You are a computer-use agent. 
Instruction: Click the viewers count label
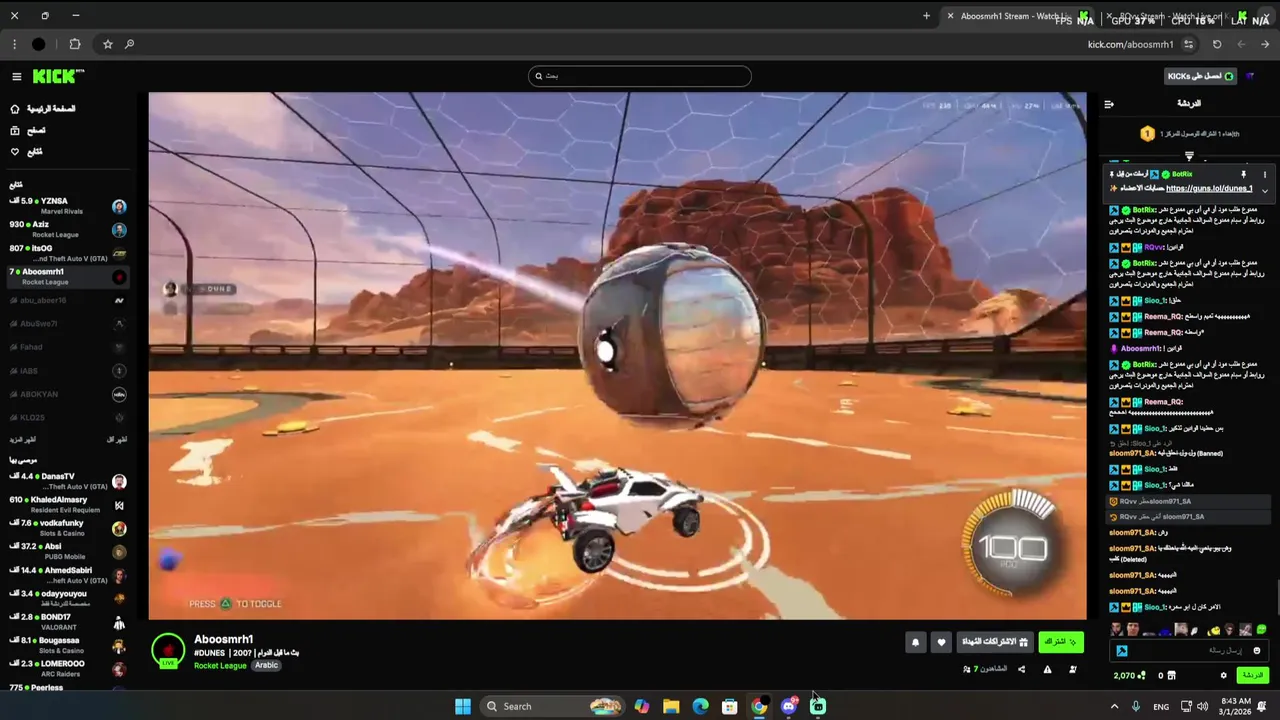[x=984, y=669]
